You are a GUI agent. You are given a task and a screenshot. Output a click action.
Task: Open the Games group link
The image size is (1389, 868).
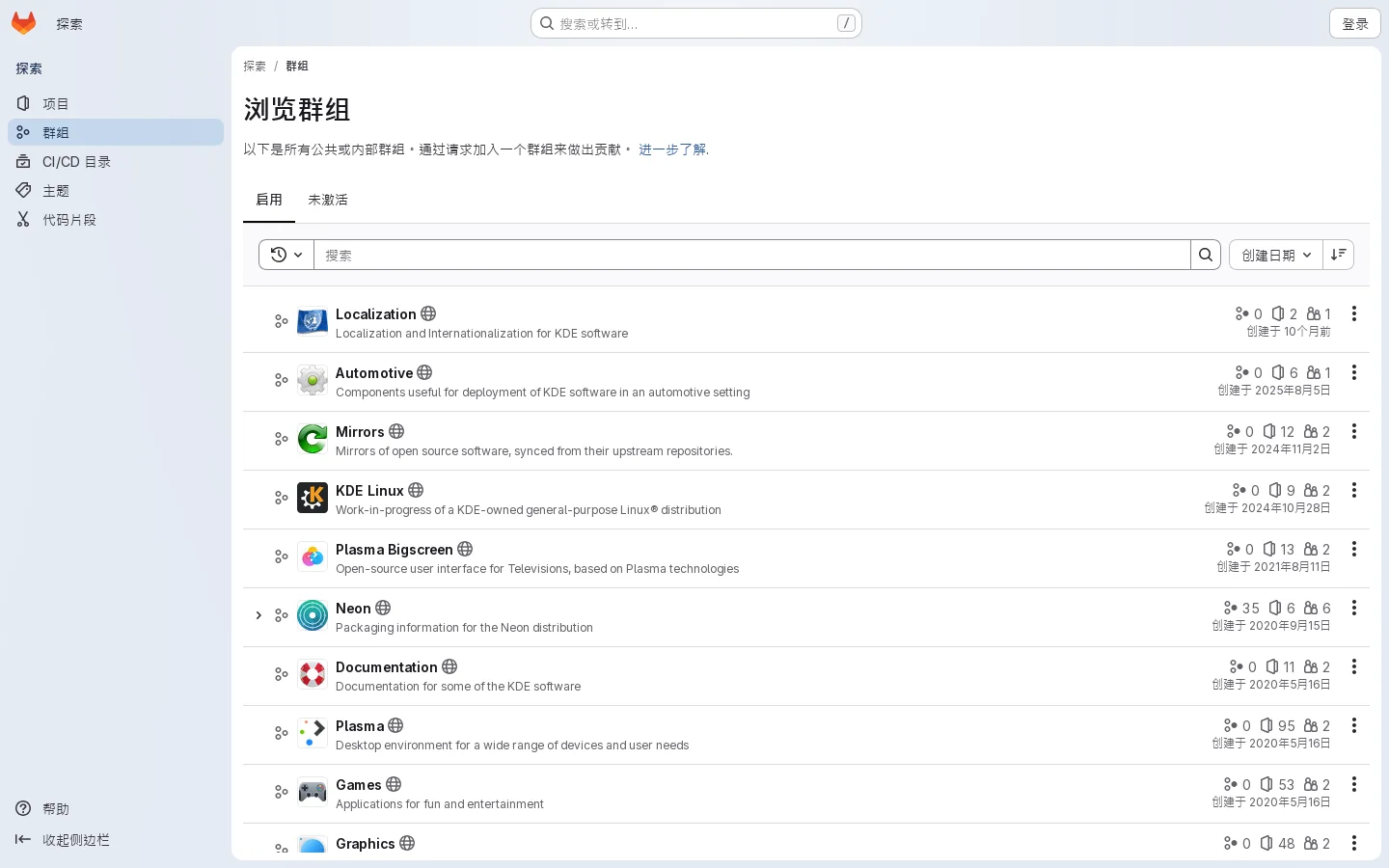359,785
